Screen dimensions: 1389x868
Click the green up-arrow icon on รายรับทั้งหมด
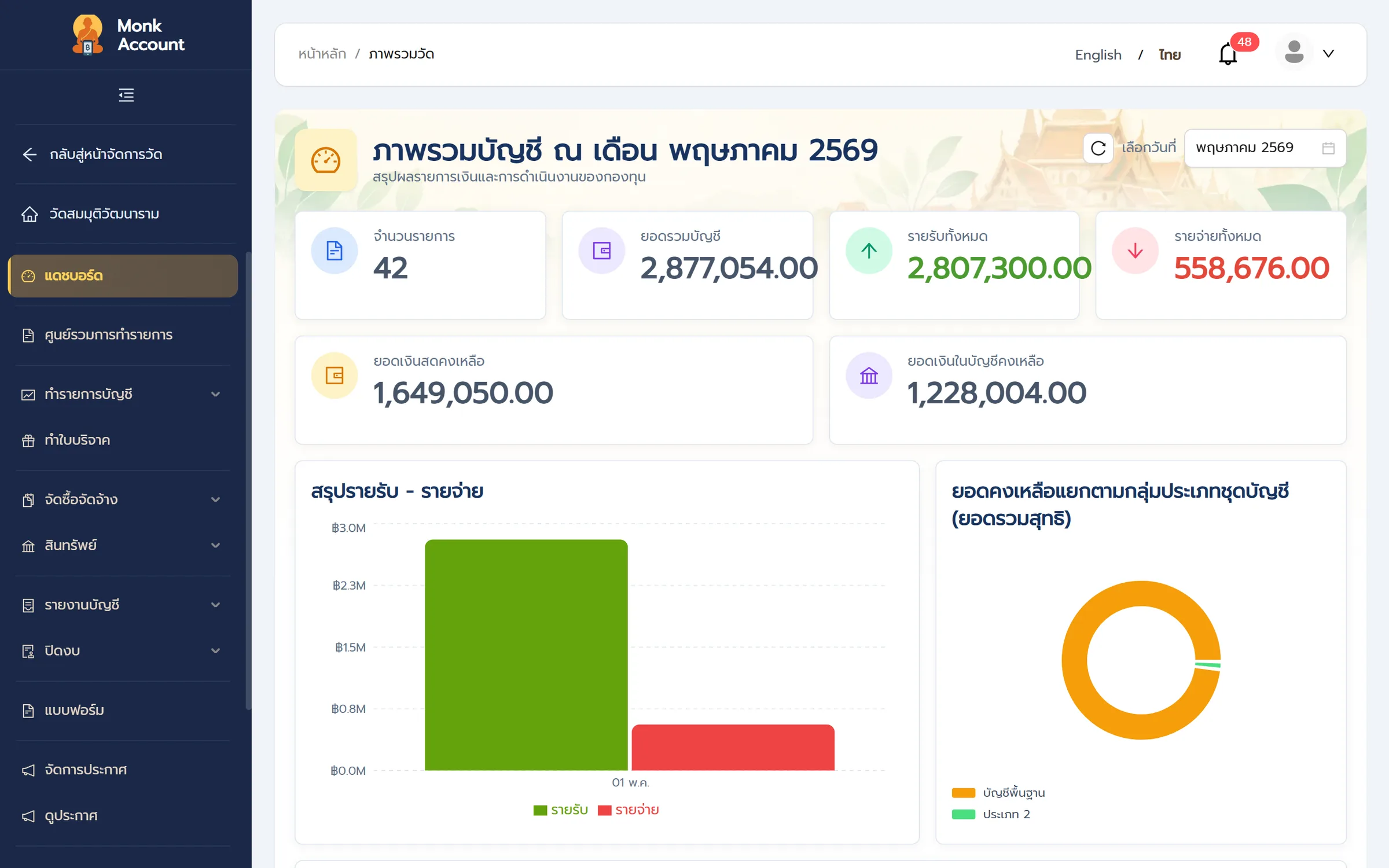tap(869, 251)
